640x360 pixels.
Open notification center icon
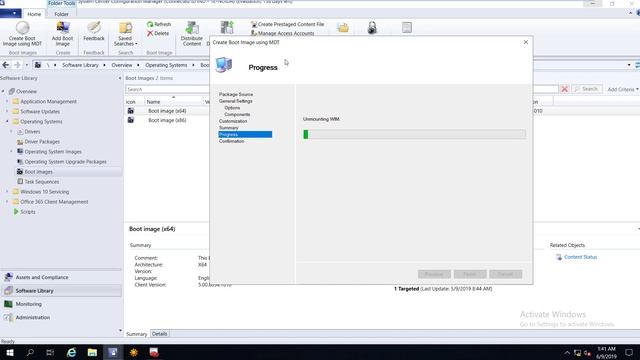(629, 352)
